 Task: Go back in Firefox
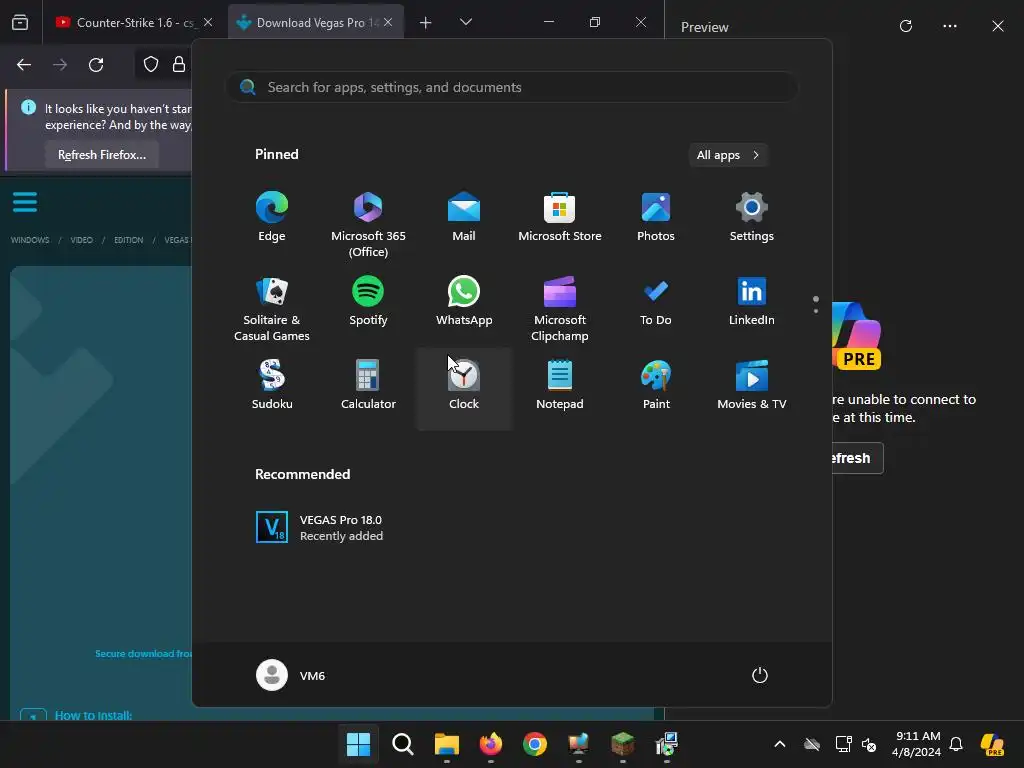[x=24, y=65]
